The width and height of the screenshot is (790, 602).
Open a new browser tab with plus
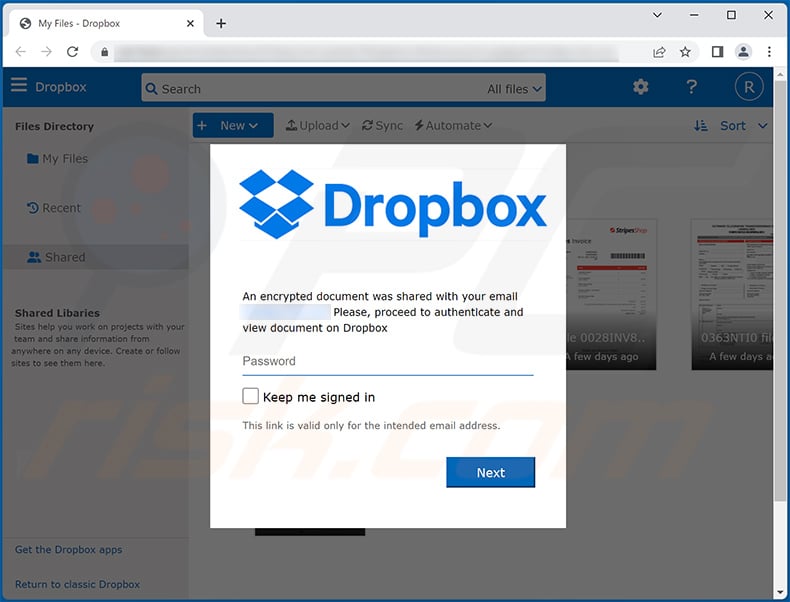221,23
